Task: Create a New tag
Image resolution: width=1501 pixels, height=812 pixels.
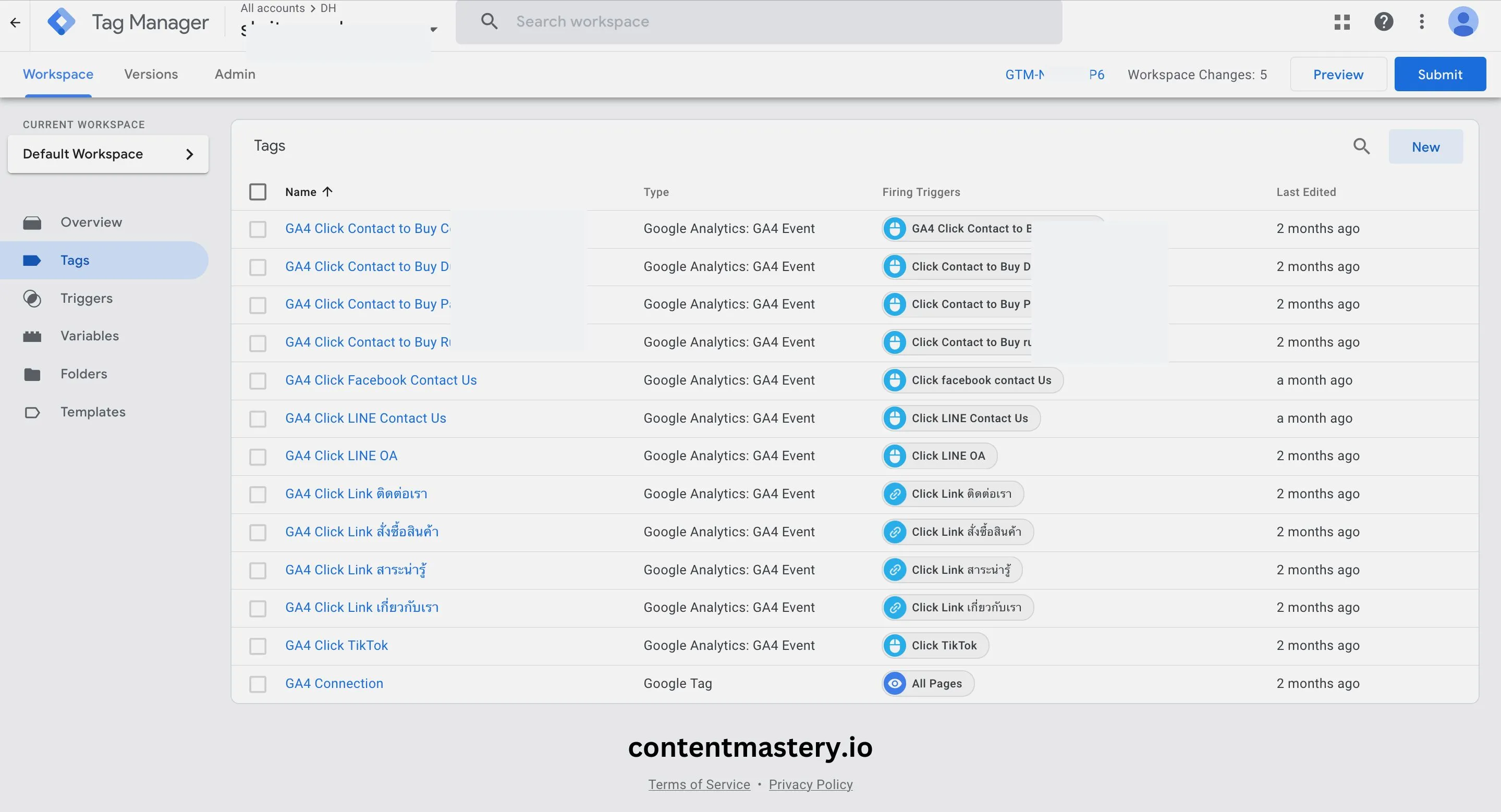Action: pos(1425,147)
